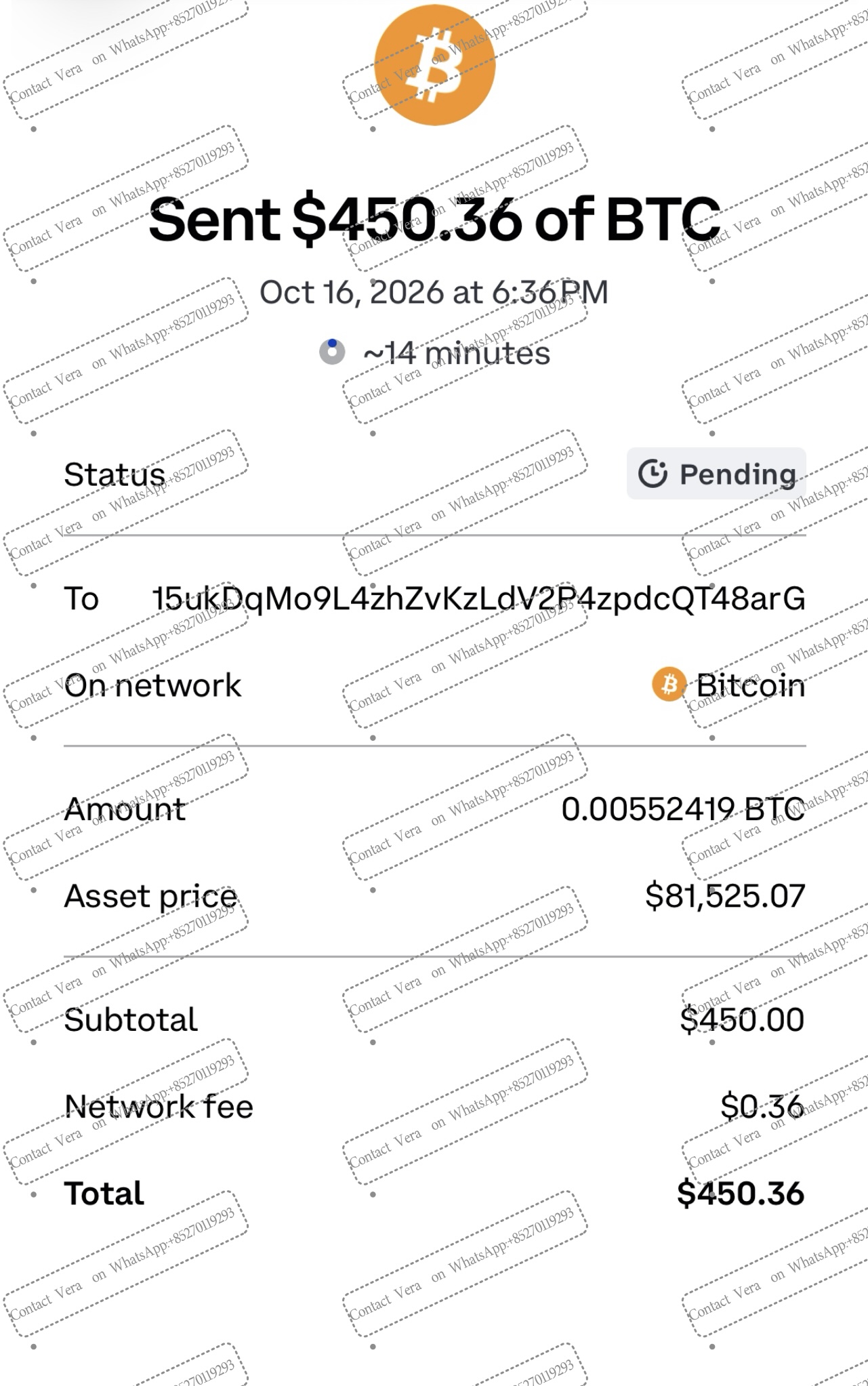Click the Oct 16, 2026 timestamp
868x1386 pixels.
(434, 293)
